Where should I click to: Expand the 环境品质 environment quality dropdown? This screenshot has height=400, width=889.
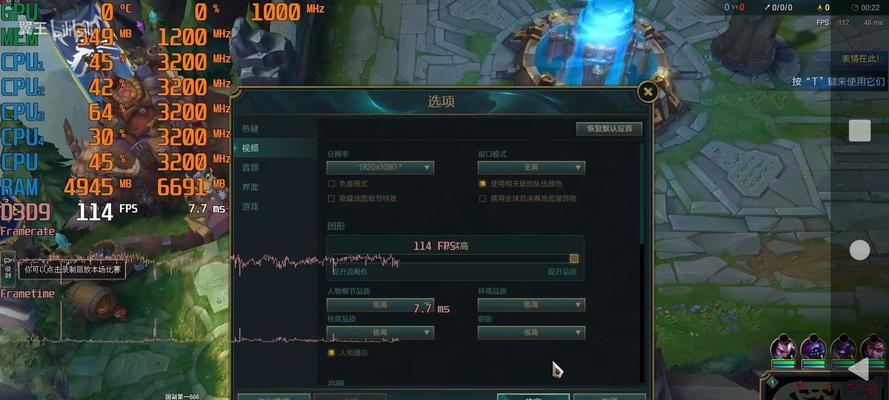coord(531,305)
